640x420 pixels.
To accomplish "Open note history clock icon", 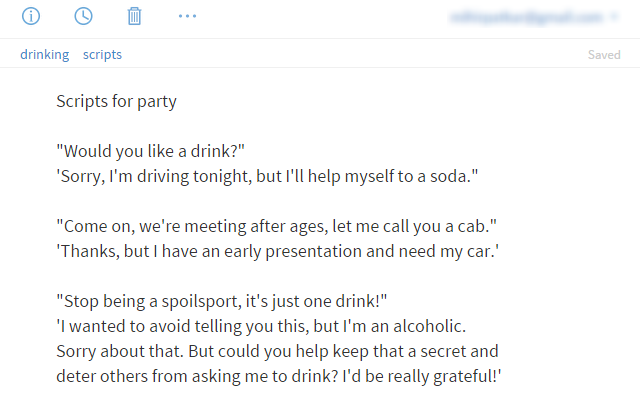I will point(83,16).
